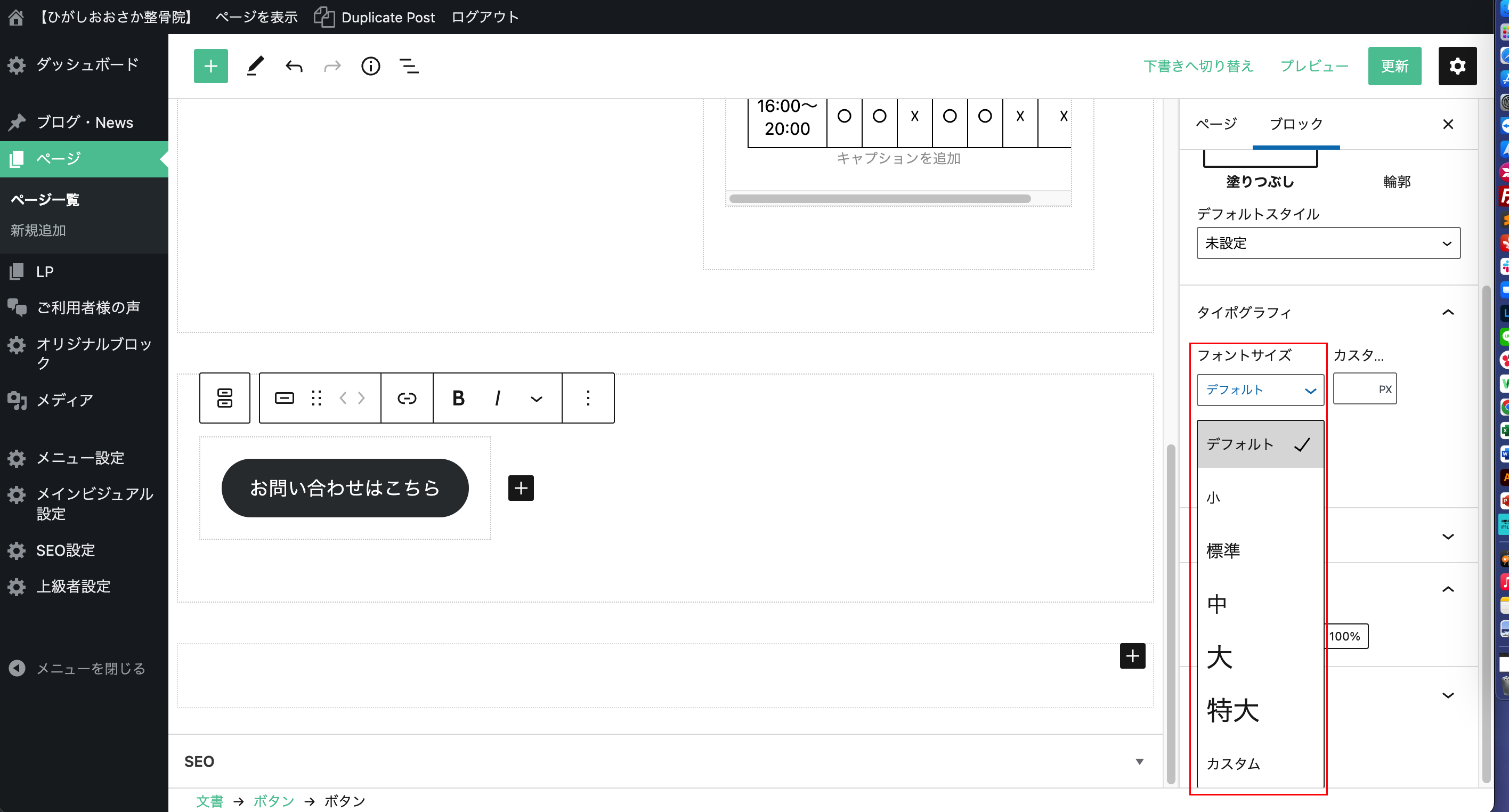Screen dimensions: 1509x812
Task: Open the document details info icon
Action: click(x=370, y=66)
